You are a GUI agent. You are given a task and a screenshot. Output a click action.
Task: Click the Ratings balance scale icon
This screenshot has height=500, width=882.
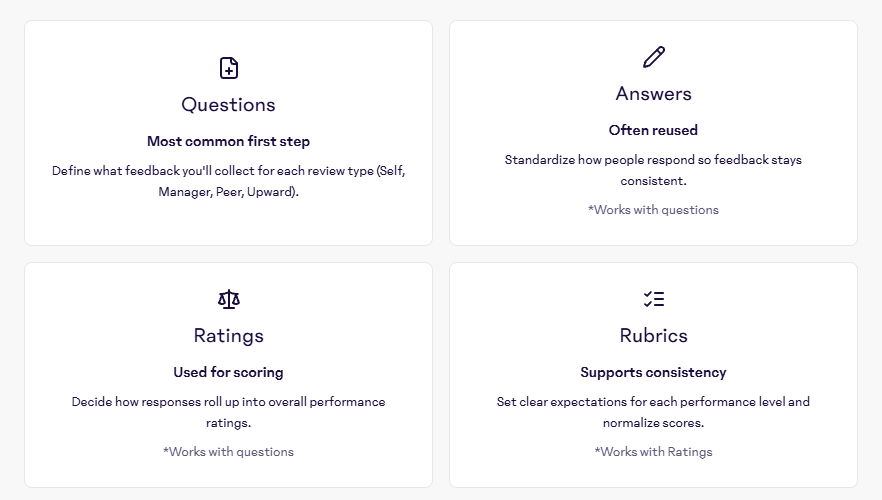click(x=229, y=299)
